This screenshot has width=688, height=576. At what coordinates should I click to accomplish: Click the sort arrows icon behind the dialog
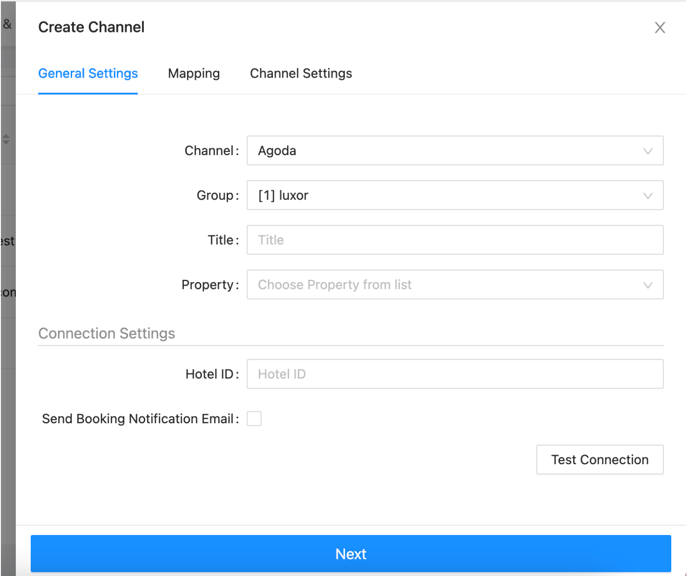click(x=6, y=140)
